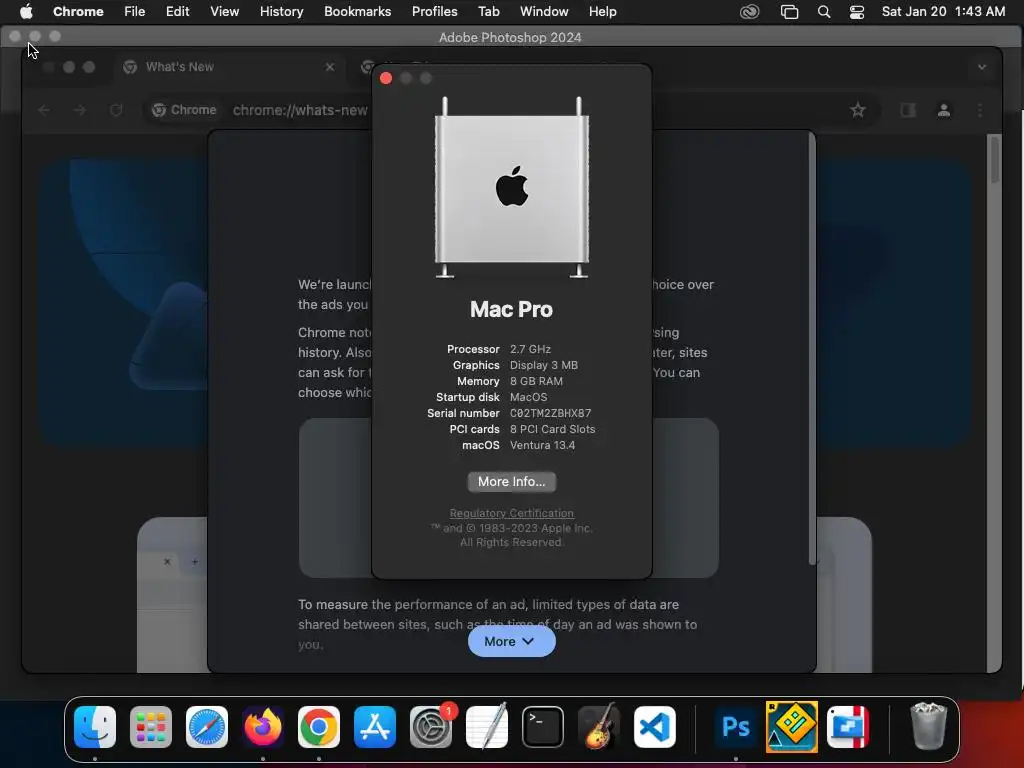Launch TextEdit from the Dock

click(x=487, y=727)
